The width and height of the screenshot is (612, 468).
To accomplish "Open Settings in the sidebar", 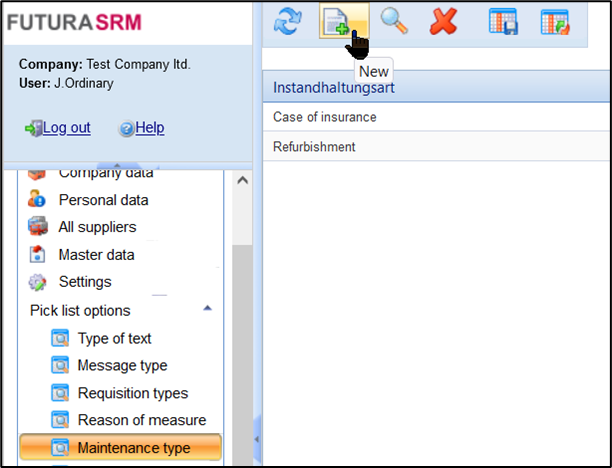I will point(85,282).
